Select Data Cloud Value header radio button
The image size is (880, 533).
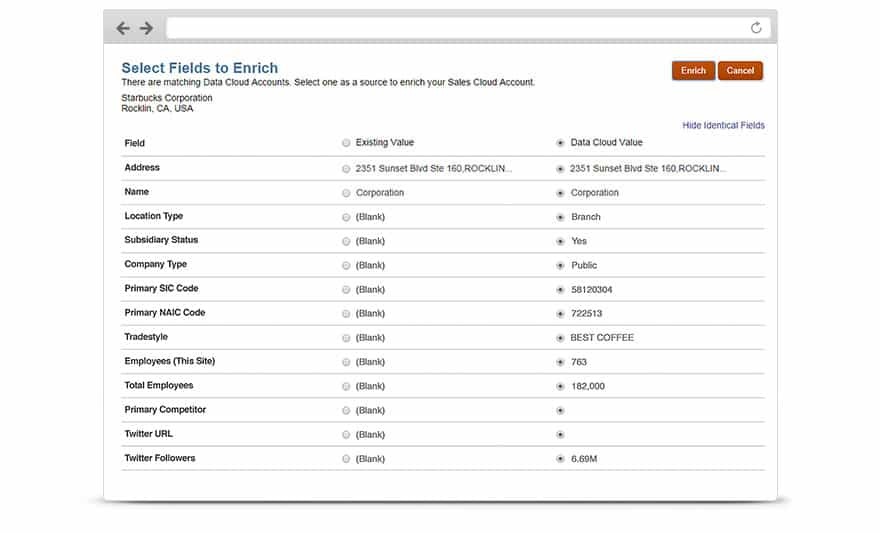tap(560, 144)
